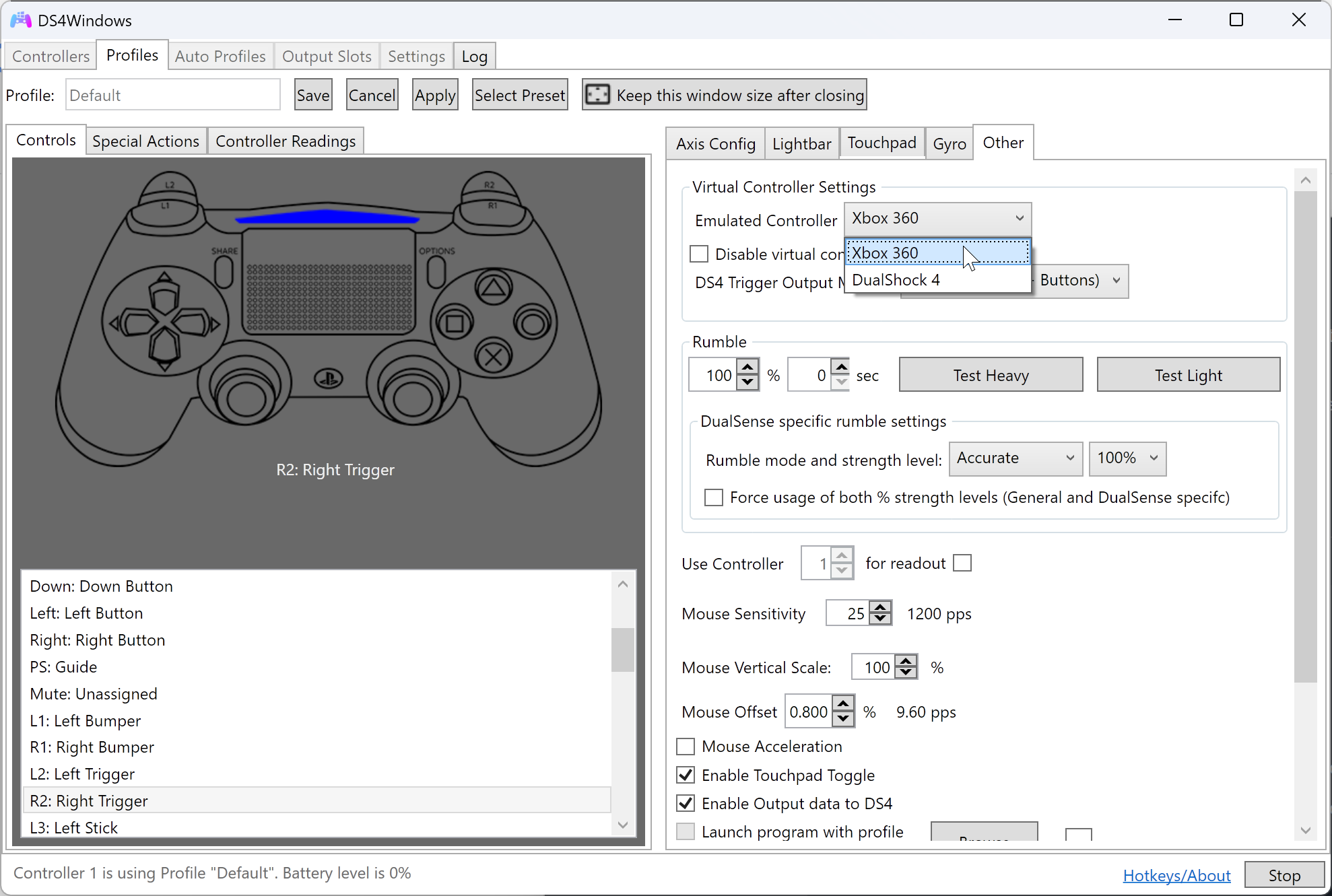
Task: Click the Triangle button on controller diagram
Action: [494, 288]
